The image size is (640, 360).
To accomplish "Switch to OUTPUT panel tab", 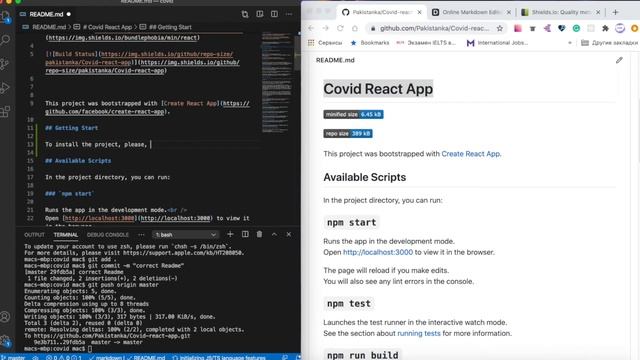I will pos(34,235).
